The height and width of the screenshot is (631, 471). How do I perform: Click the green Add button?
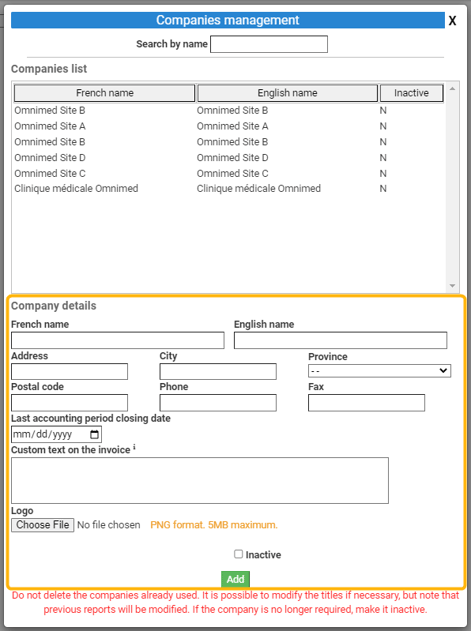[x=235, y=579]
